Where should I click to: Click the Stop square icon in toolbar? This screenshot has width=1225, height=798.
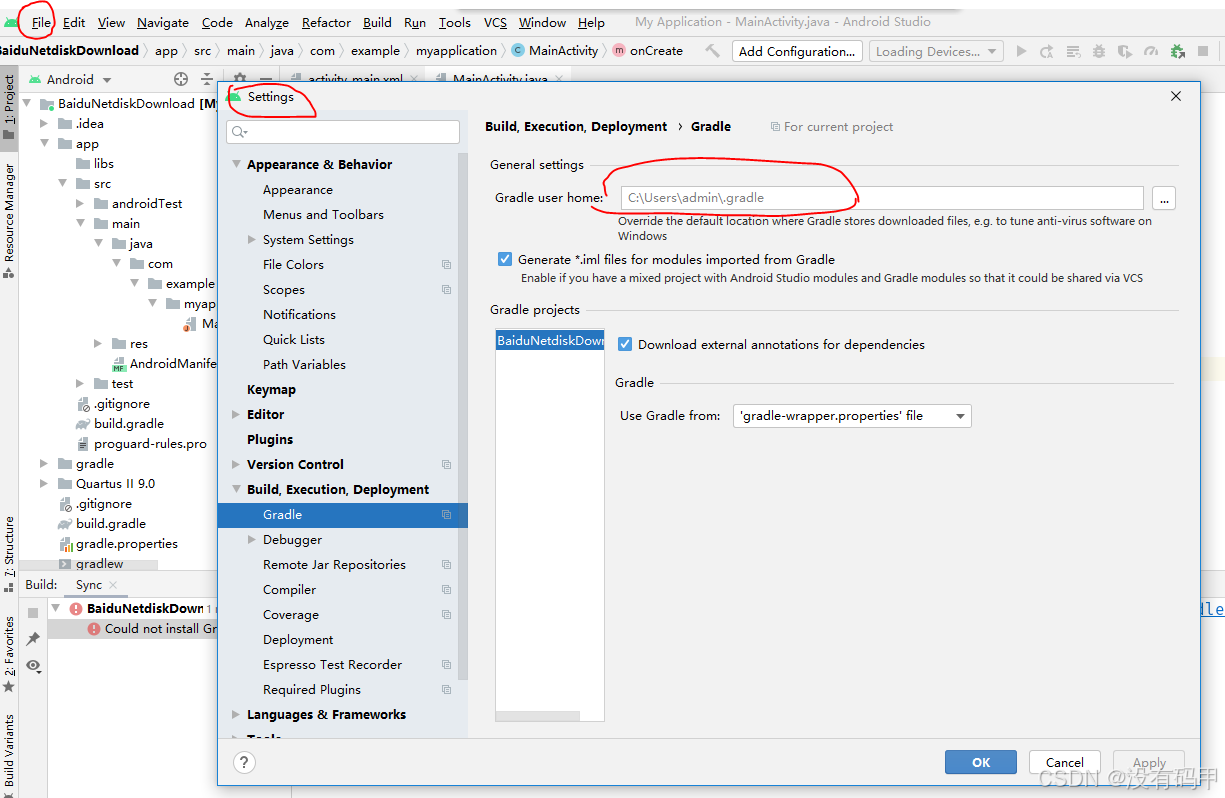(x=1203, y=51)
